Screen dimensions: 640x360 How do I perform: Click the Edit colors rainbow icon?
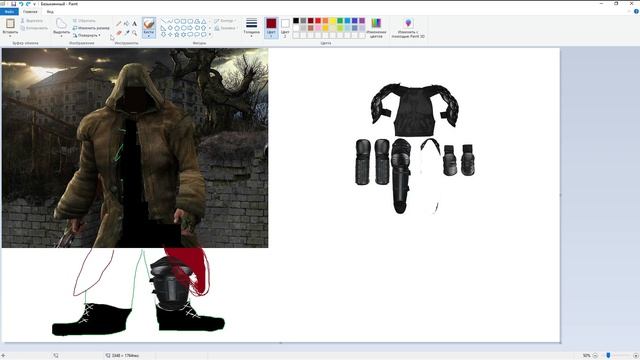point(376,23)
